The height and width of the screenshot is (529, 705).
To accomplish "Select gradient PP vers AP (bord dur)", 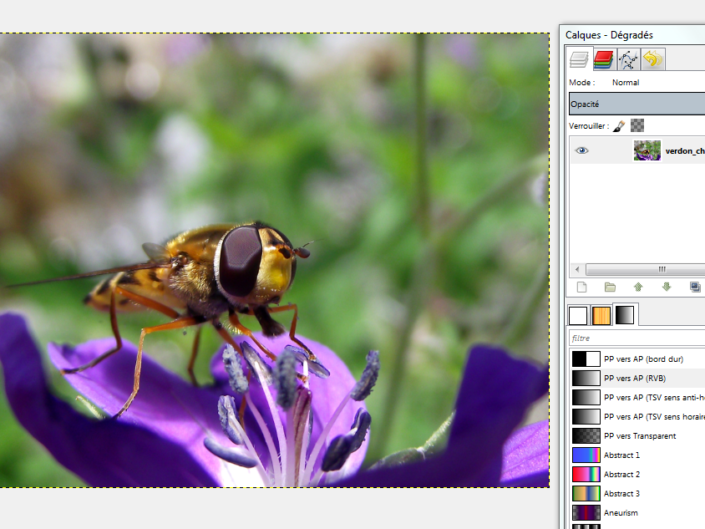I will pos(638,359).
